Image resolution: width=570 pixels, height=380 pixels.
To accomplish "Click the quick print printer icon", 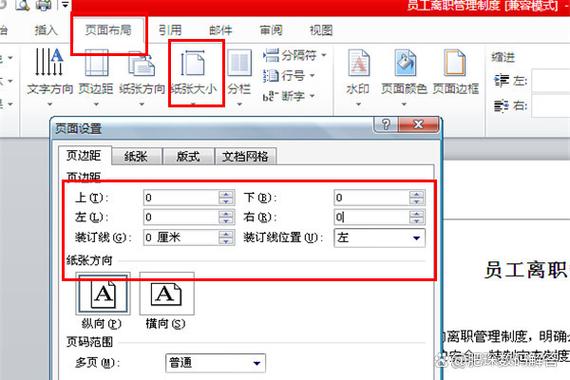I will click(44, 4).
